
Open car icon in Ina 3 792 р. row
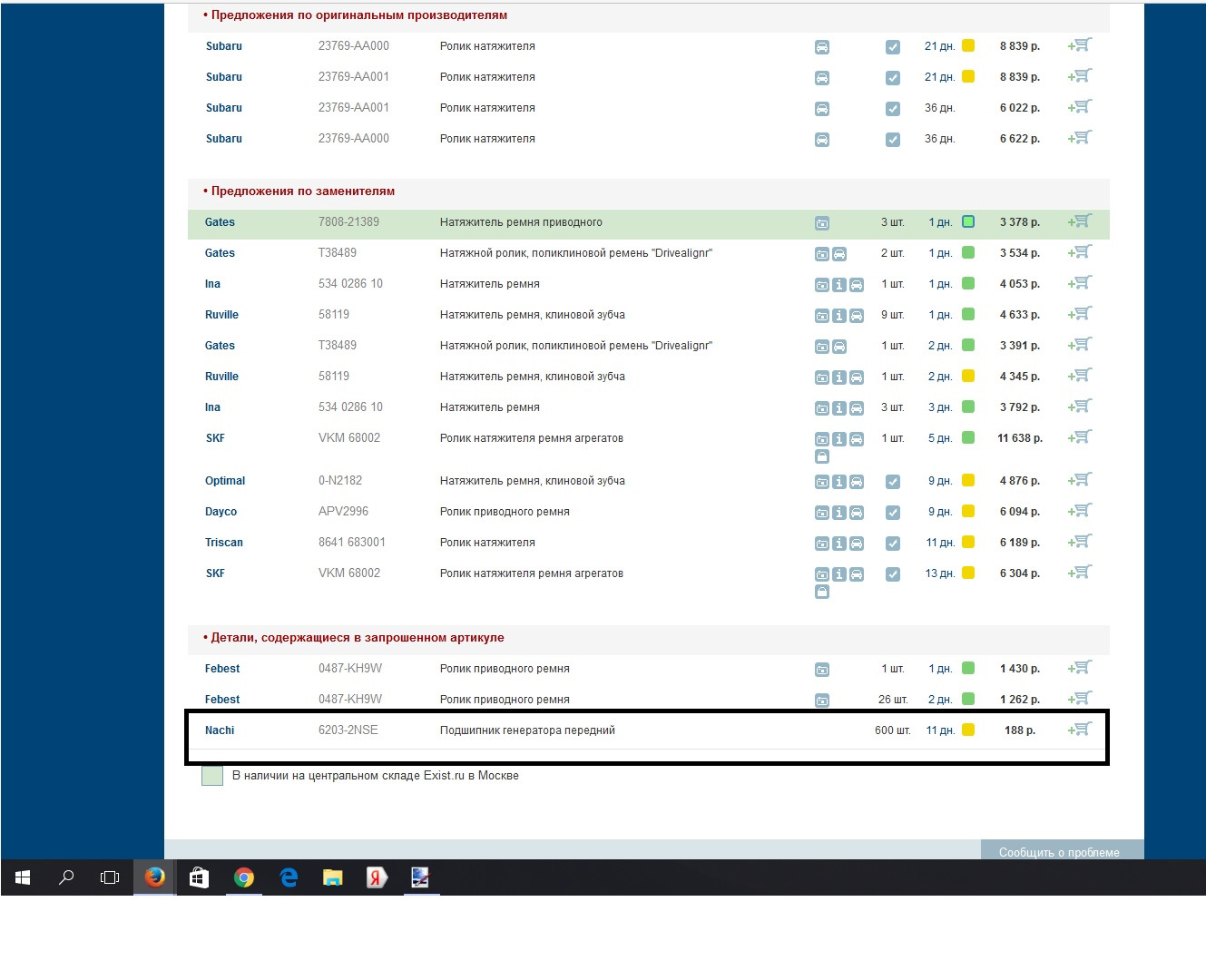click(857, 408)
